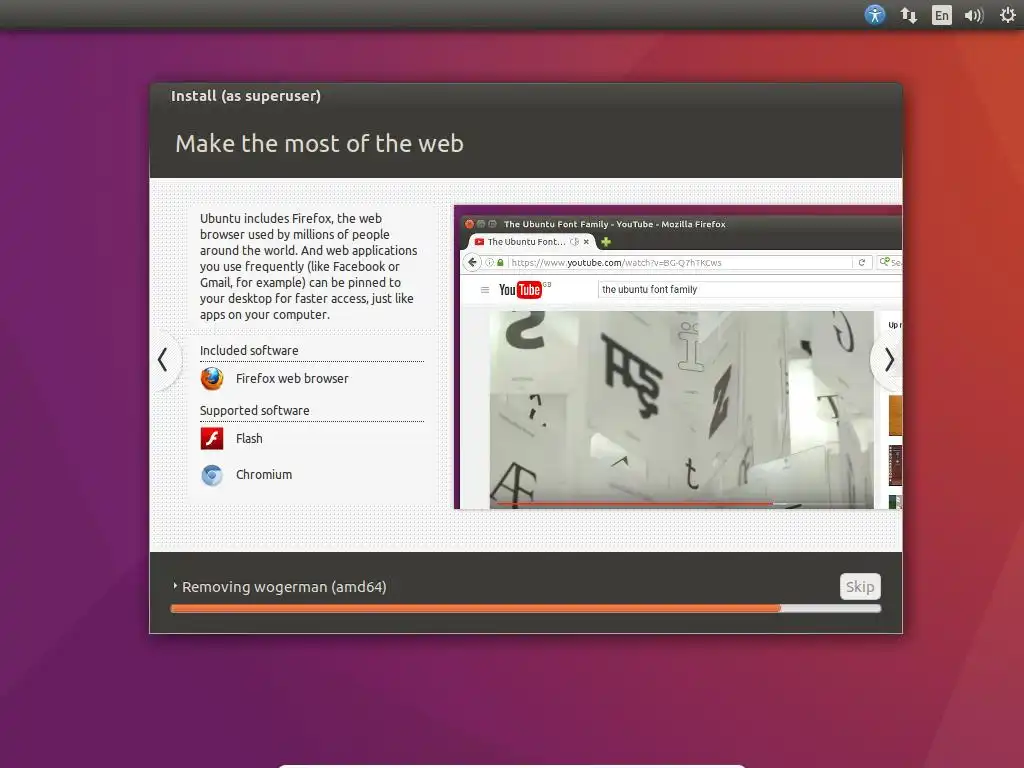This screenshot has width=1024, height=768.
Task: Open the system power gear menu
Action: [x=1008, y=14]
